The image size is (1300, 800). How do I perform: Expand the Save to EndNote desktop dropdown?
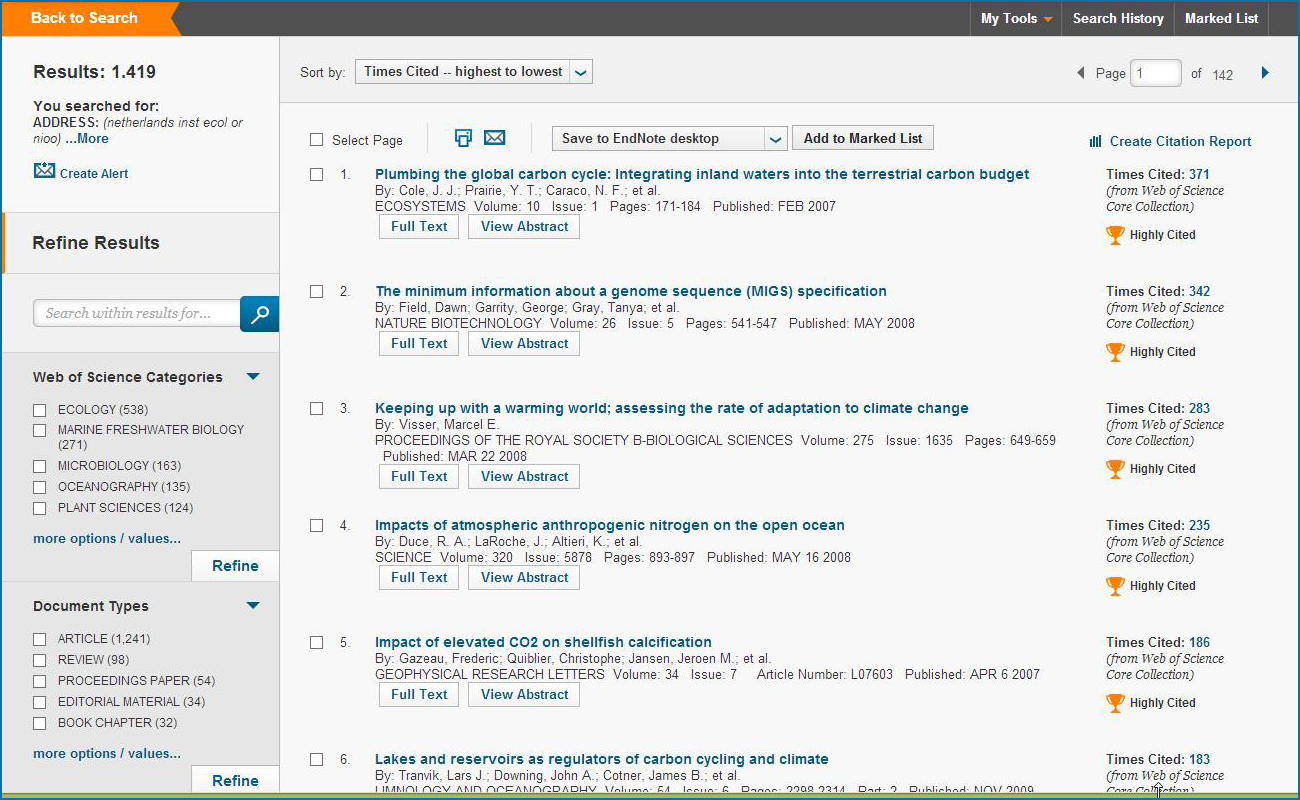775,139
